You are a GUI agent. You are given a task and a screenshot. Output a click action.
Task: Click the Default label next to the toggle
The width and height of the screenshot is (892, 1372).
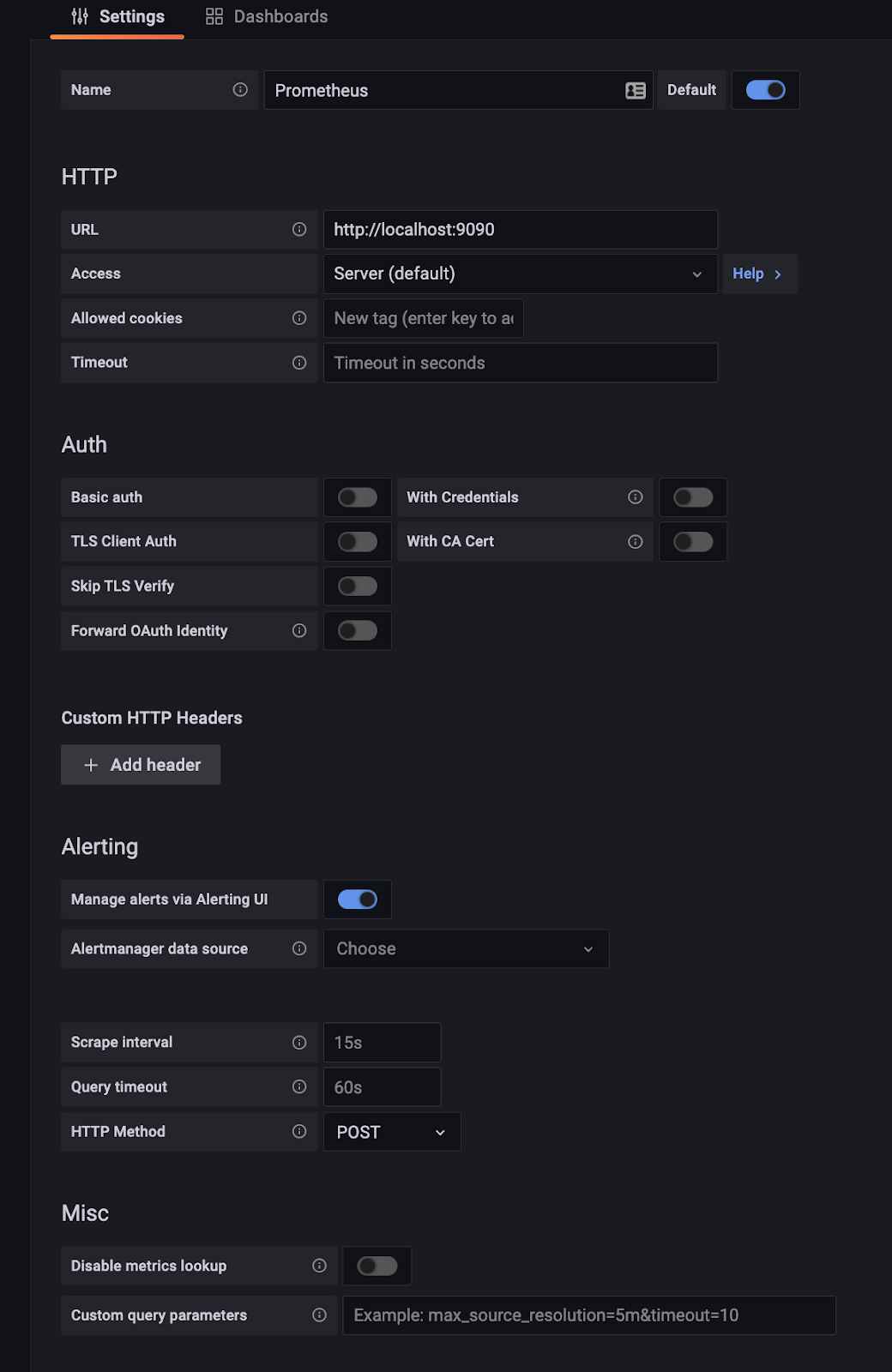691,90
